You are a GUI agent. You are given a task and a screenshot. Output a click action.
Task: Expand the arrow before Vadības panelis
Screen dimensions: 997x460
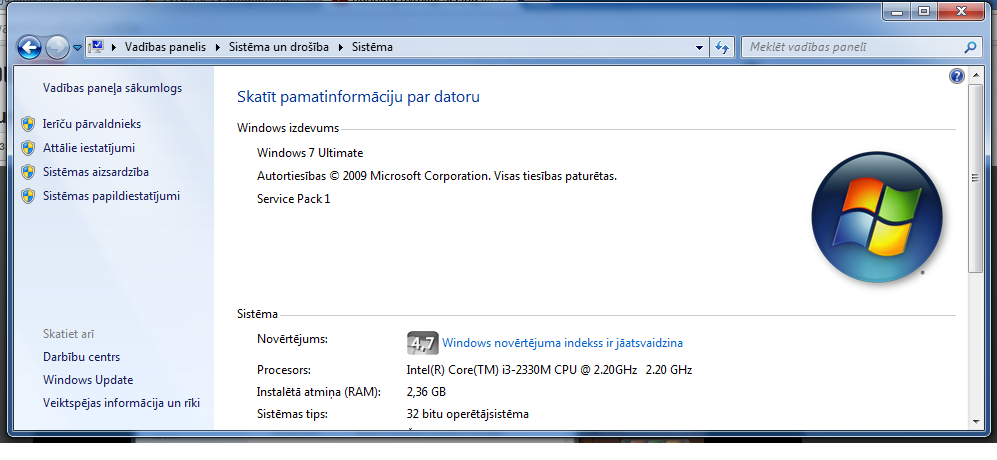(x=114, y=47)
